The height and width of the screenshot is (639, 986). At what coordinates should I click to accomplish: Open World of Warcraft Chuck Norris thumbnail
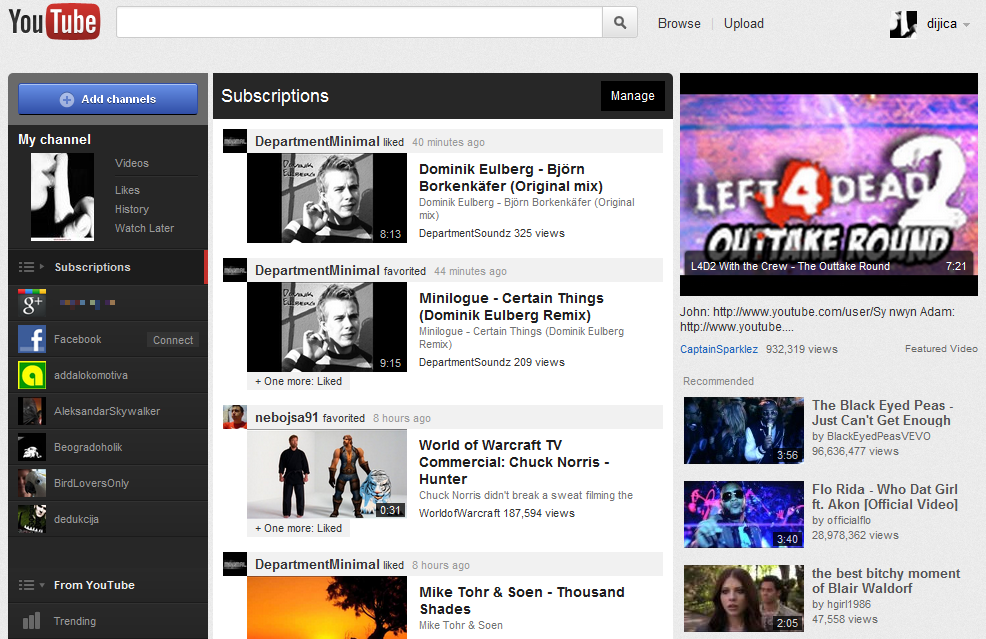point(327,474)
